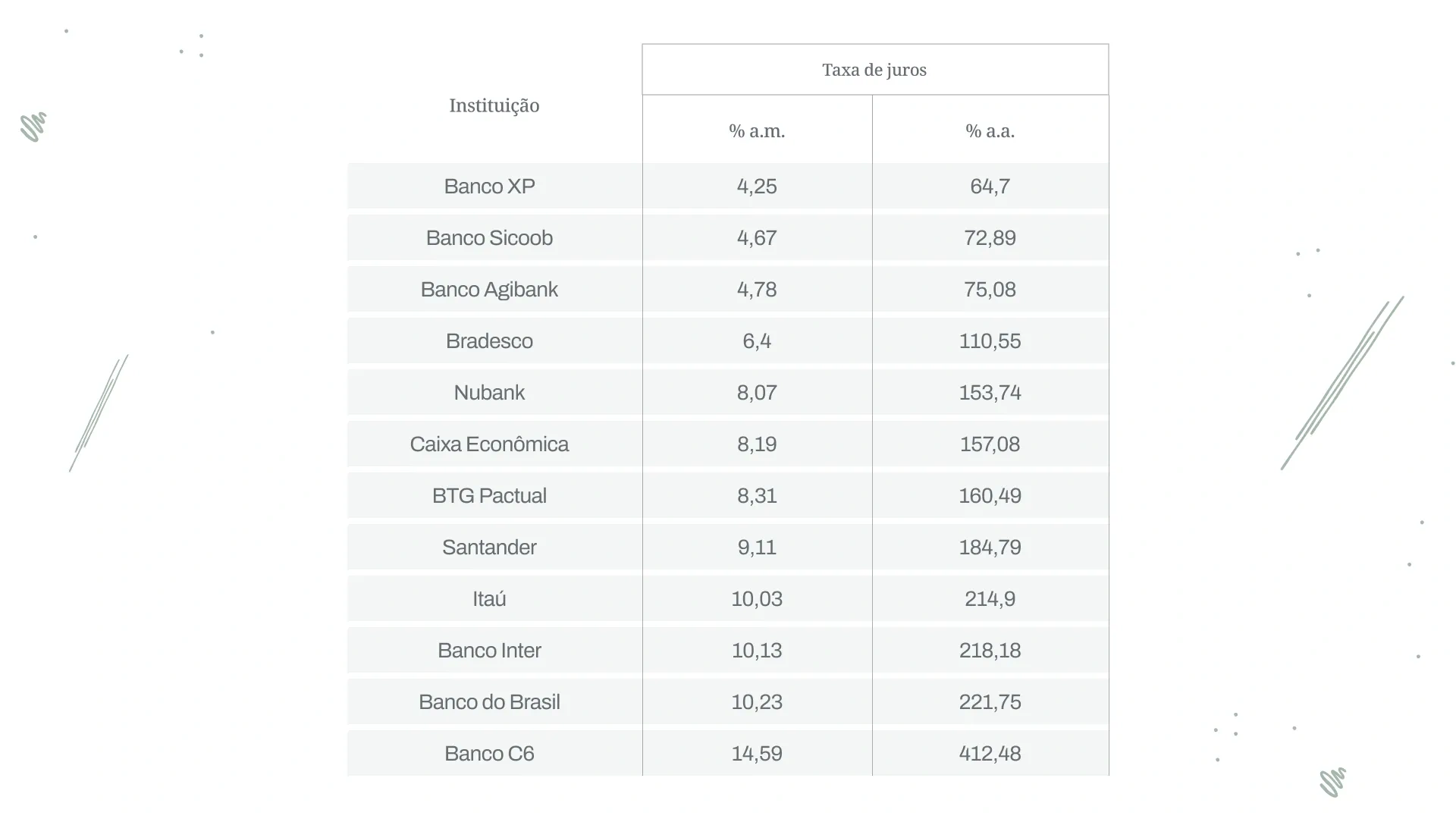Select the Taxa de juros header cell

click(874, 70)
